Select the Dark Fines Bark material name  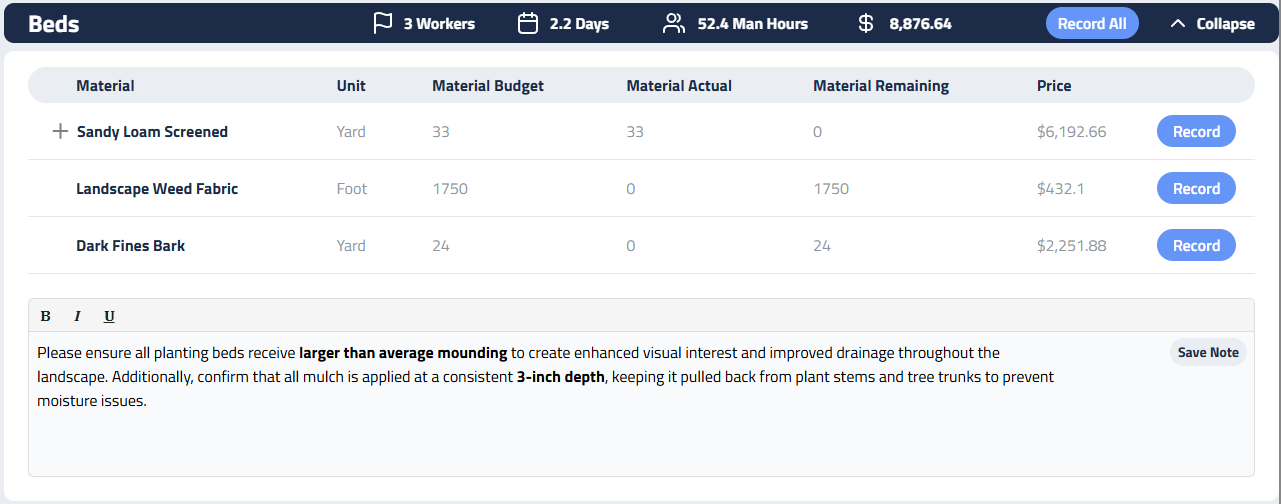coord(131,245)
